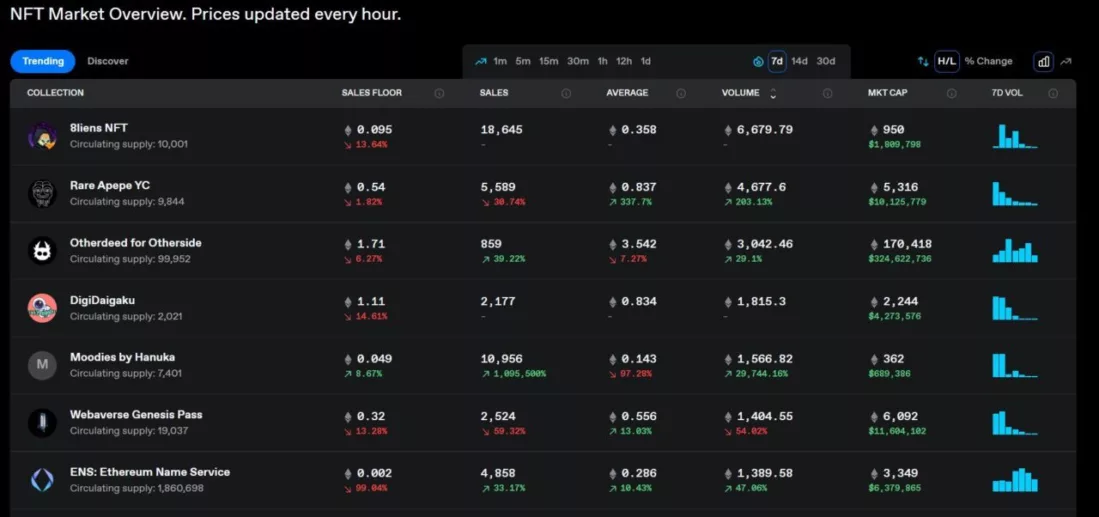This screenshot has width=1099, height=517.
Task: Click the ENS 7D volume chart
Action: click(1015, 480)
